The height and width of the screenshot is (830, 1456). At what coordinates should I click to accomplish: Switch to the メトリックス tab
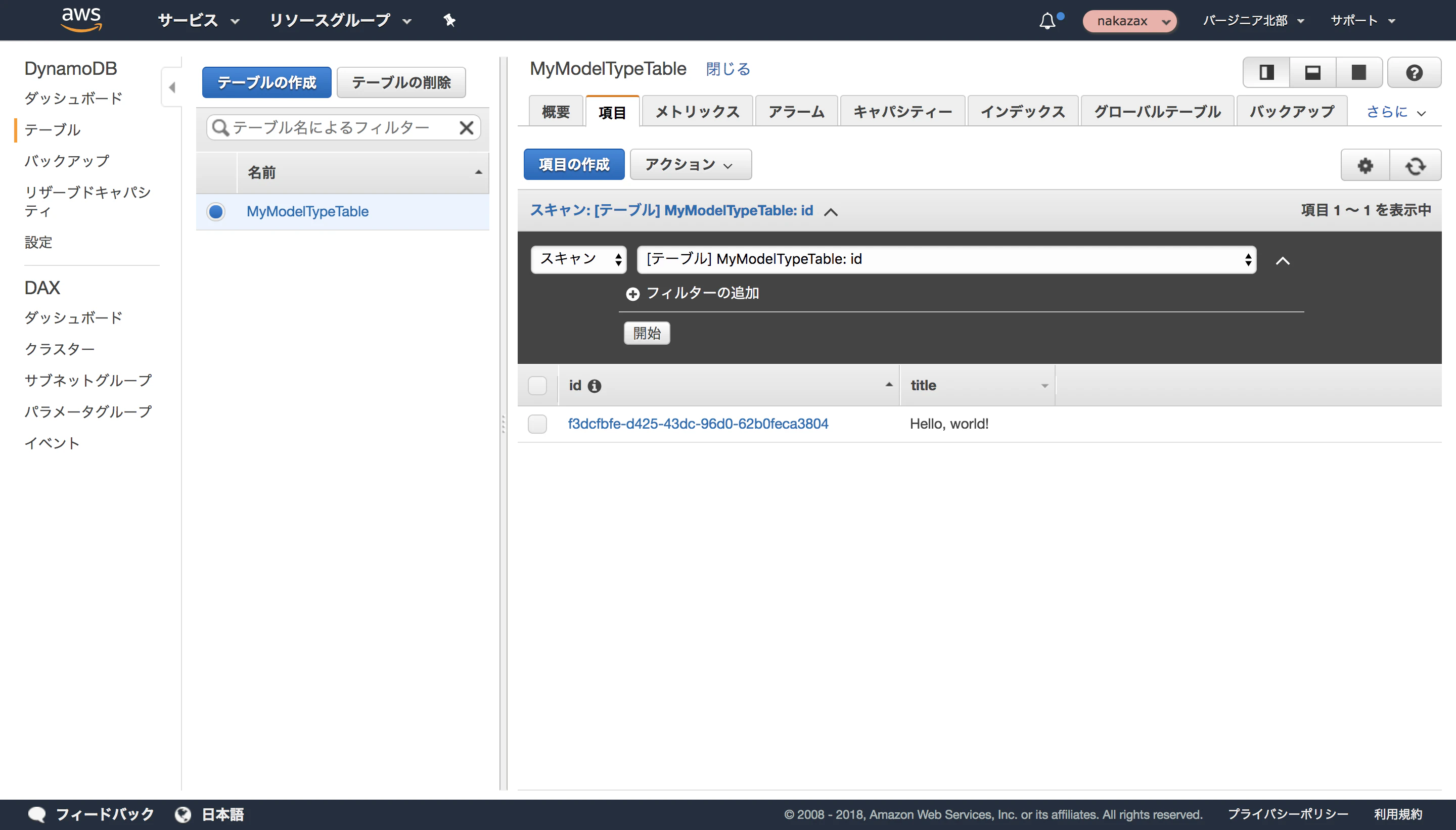pyautogui.click(x=697, y=111)
